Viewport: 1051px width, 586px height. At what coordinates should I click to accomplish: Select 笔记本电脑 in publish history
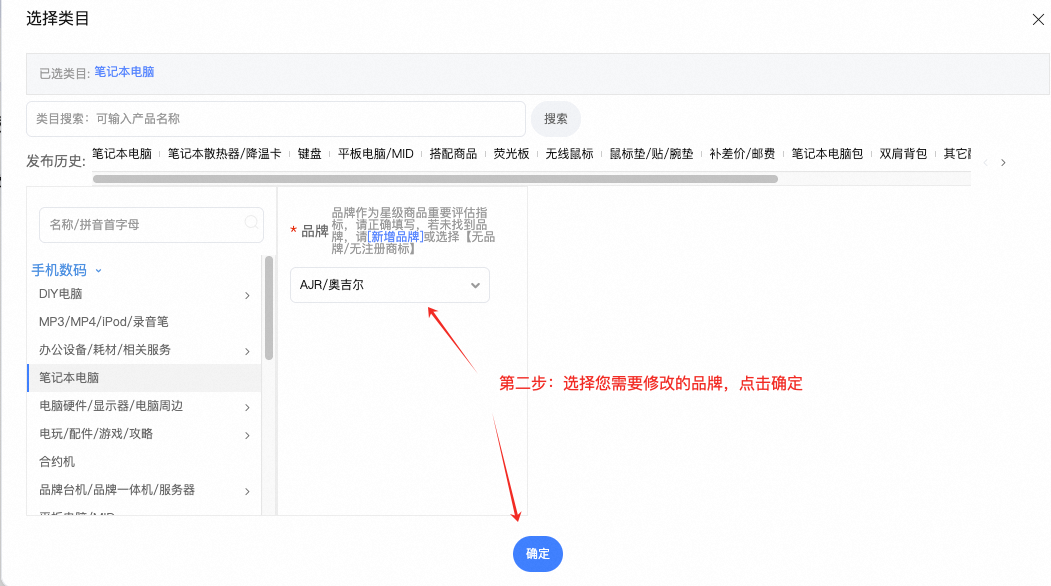tap(122, 154)
